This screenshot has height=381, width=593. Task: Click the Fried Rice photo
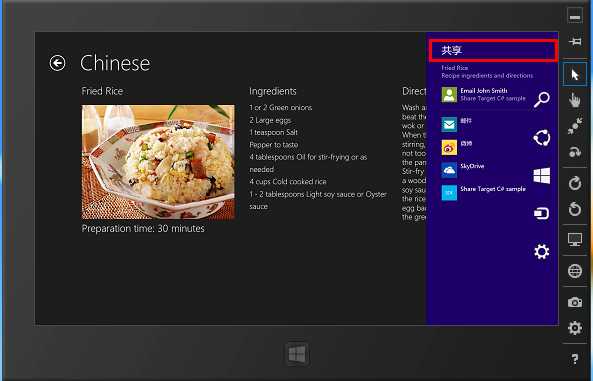pyautogui.click(x=158, y=162)
